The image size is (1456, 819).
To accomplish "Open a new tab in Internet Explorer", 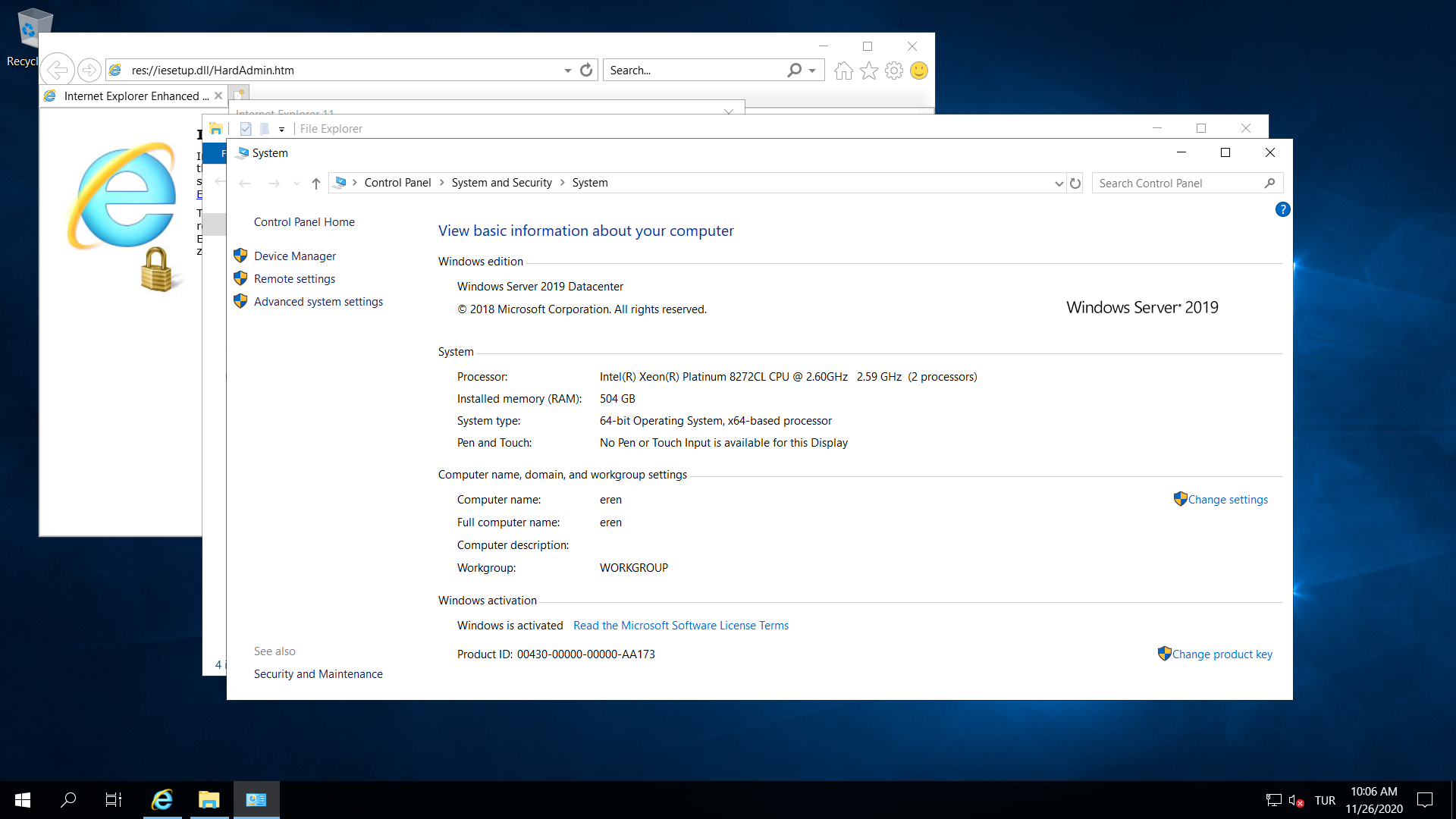I will pyautogui.click(x=240, y=94).
